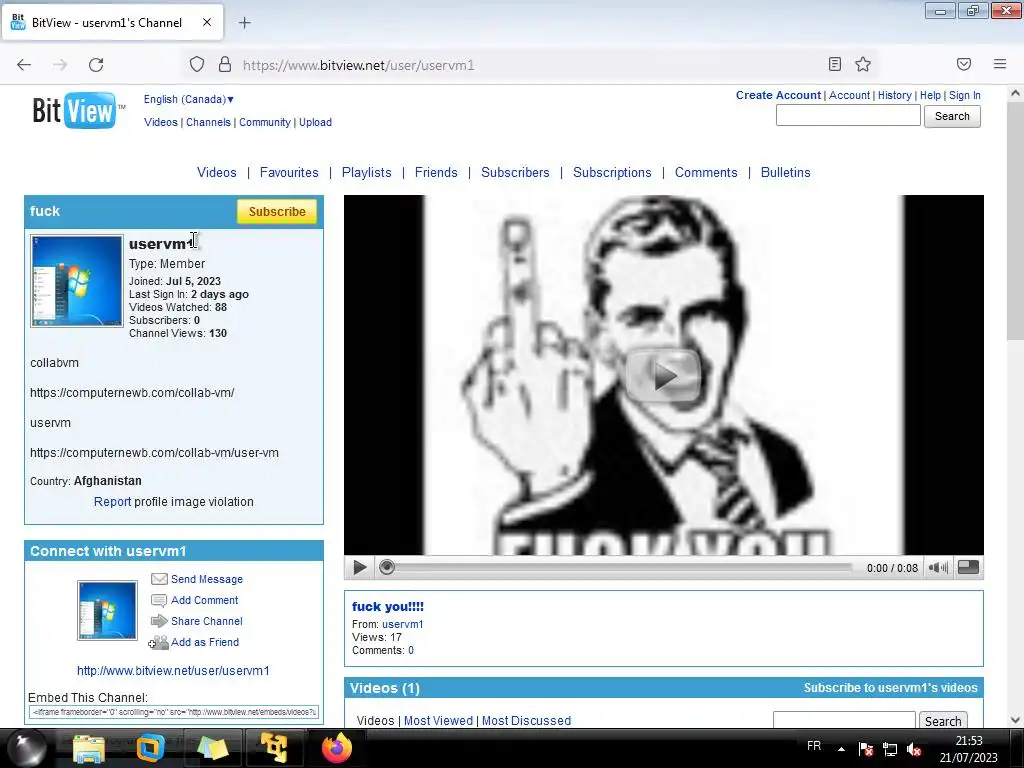Click the browser Back arrow
The height and width of the screenshot is (768, 1024).
click(24, 65)
